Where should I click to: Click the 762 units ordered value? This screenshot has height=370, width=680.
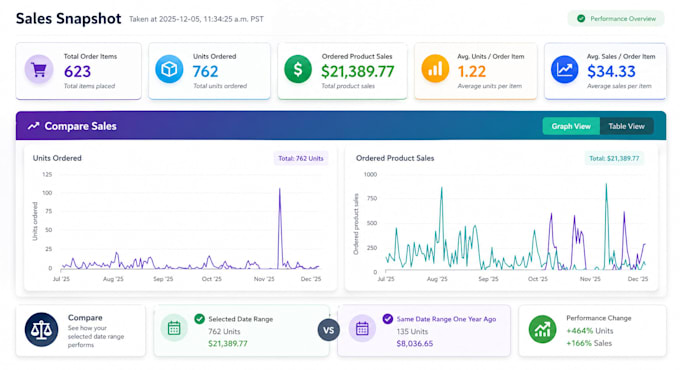point(205,72)
